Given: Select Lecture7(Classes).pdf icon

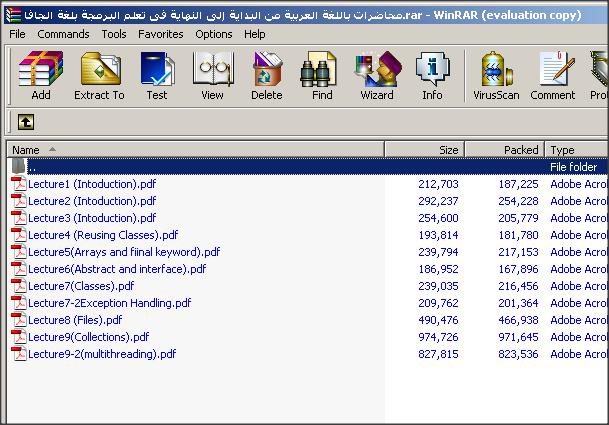Looking at the screenshot, I should [x=19, y=286].
